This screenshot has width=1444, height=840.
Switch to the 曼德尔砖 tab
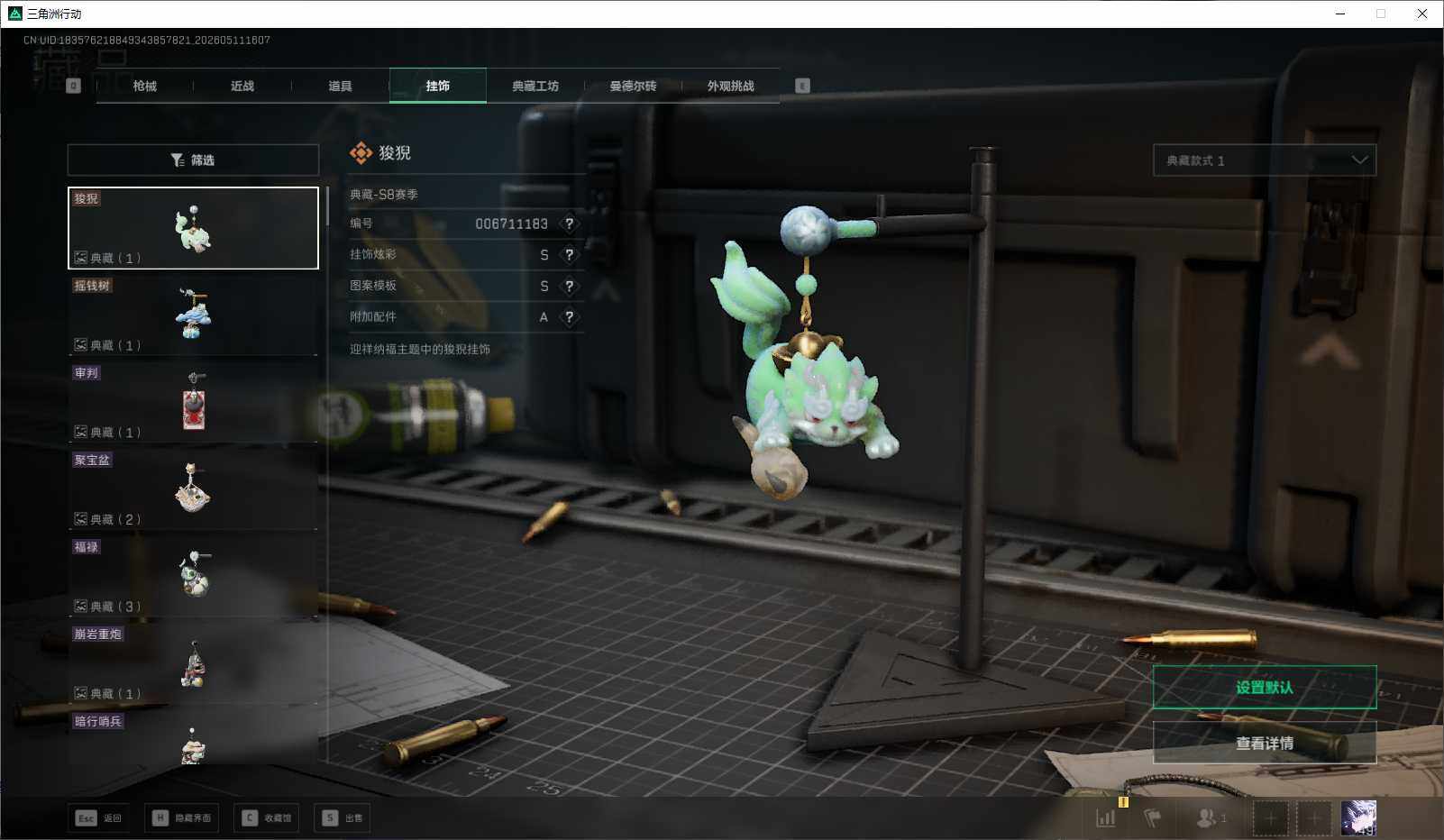click(633, 86)
